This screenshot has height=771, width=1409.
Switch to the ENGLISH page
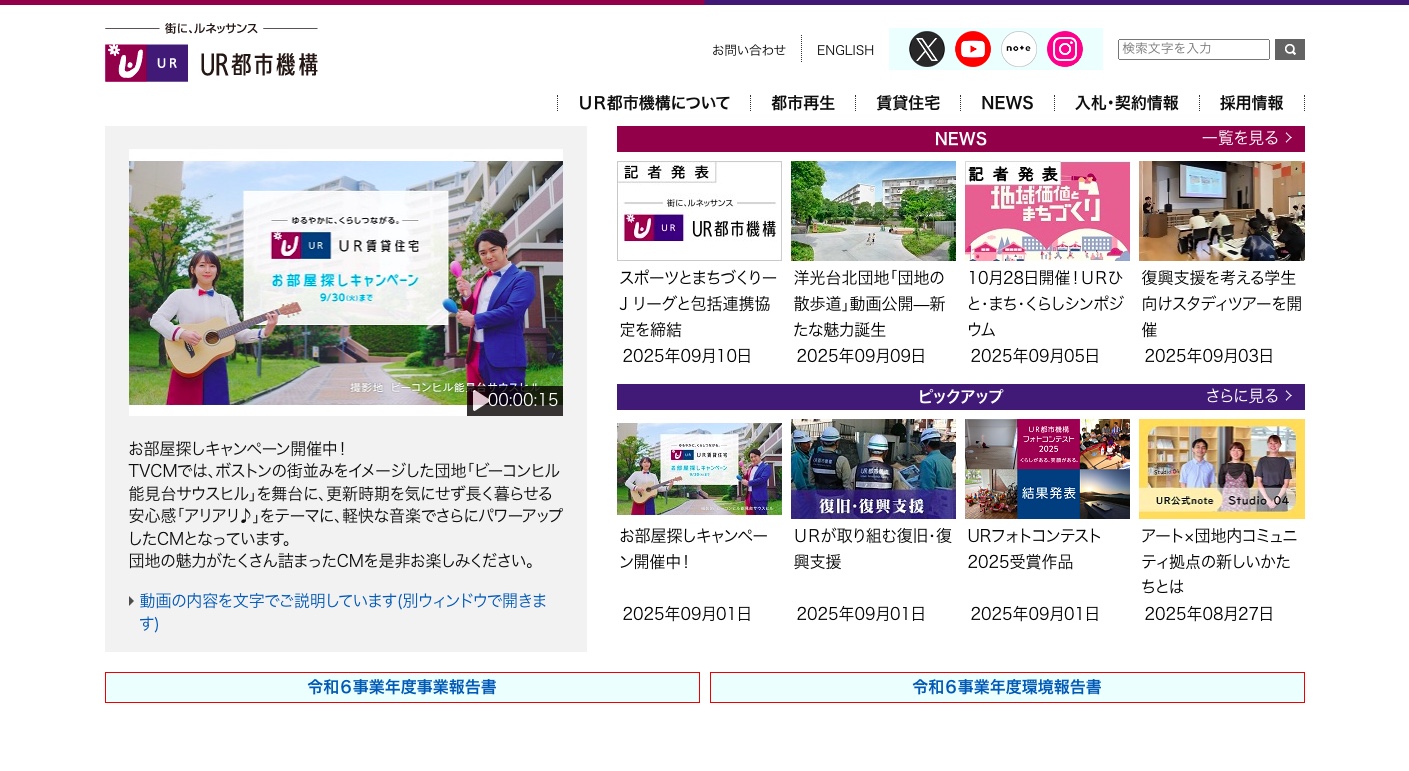(845, 50)
